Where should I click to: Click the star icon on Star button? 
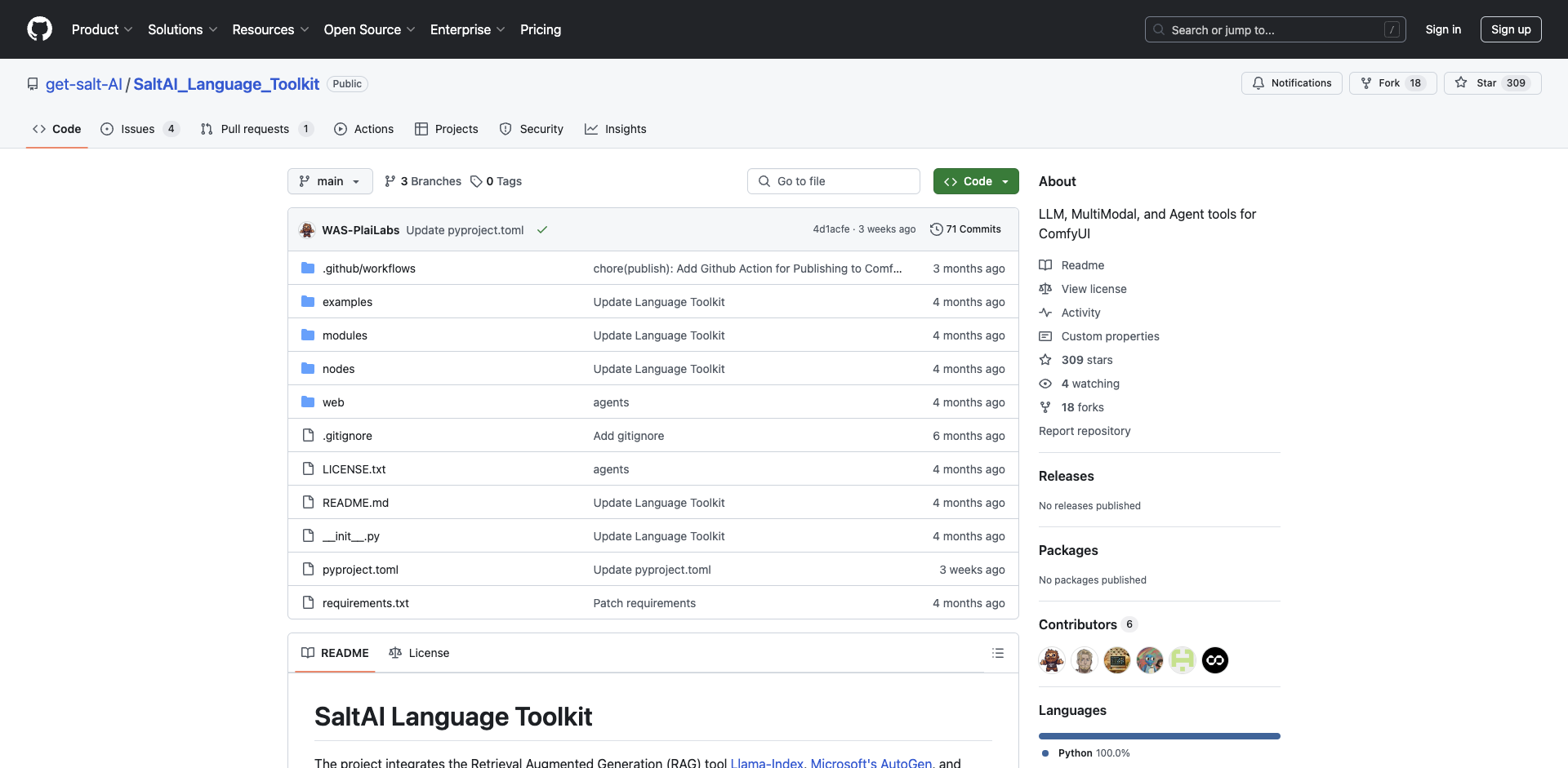(1461, 82)
